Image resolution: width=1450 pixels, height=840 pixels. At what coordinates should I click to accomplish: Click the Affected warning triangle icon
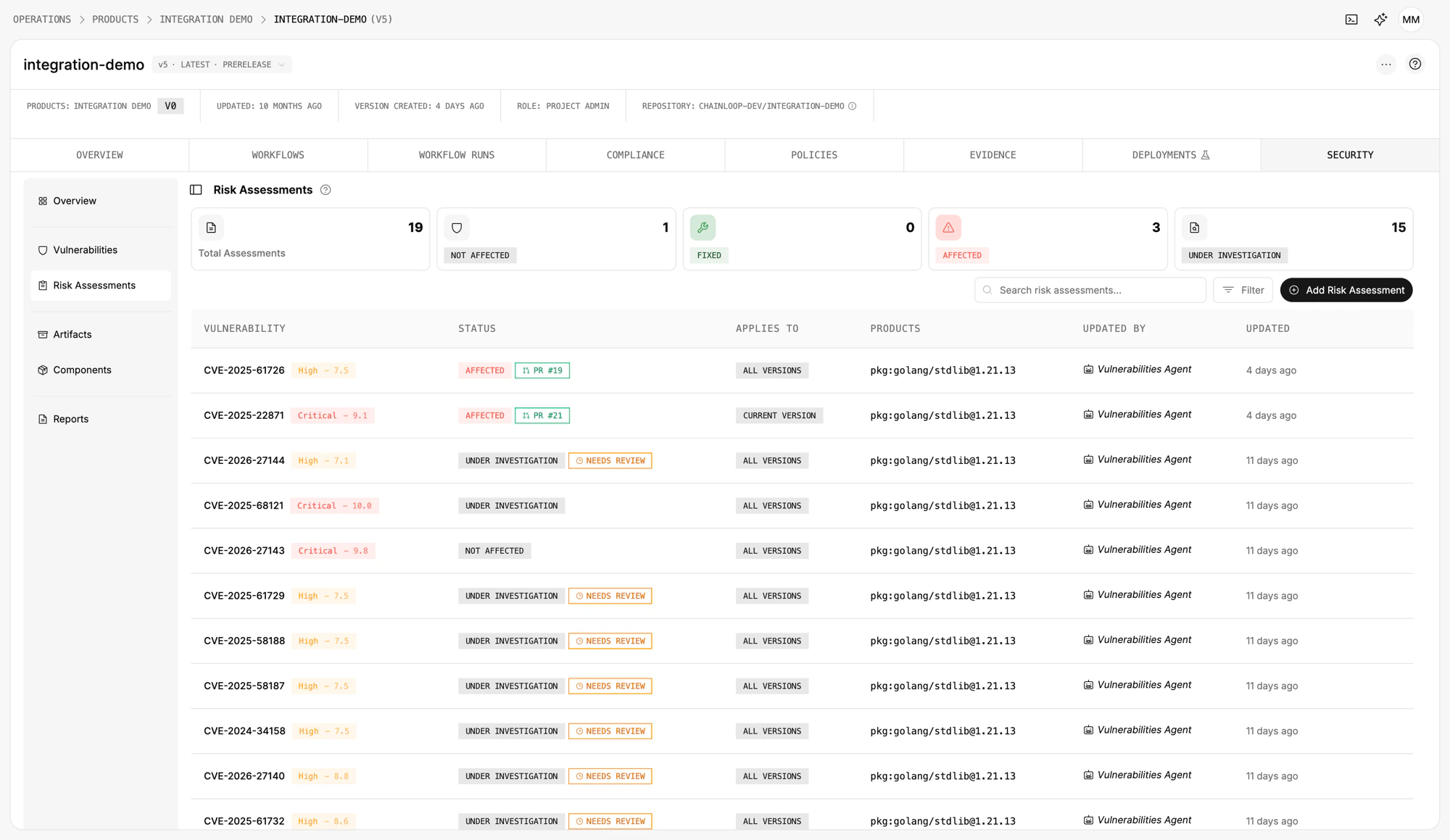point(948,228)
